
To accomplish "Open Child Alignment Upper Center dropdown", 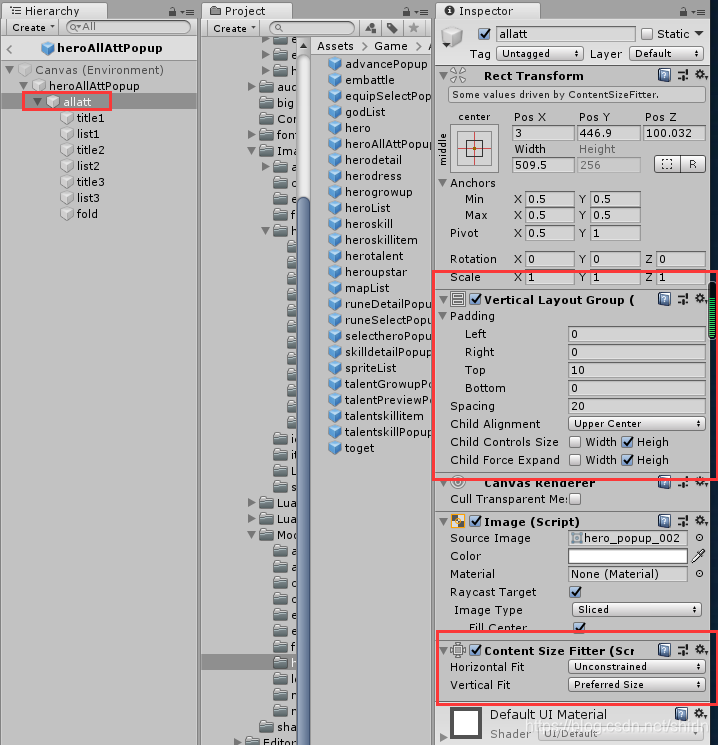I will [x=637, y=423].
